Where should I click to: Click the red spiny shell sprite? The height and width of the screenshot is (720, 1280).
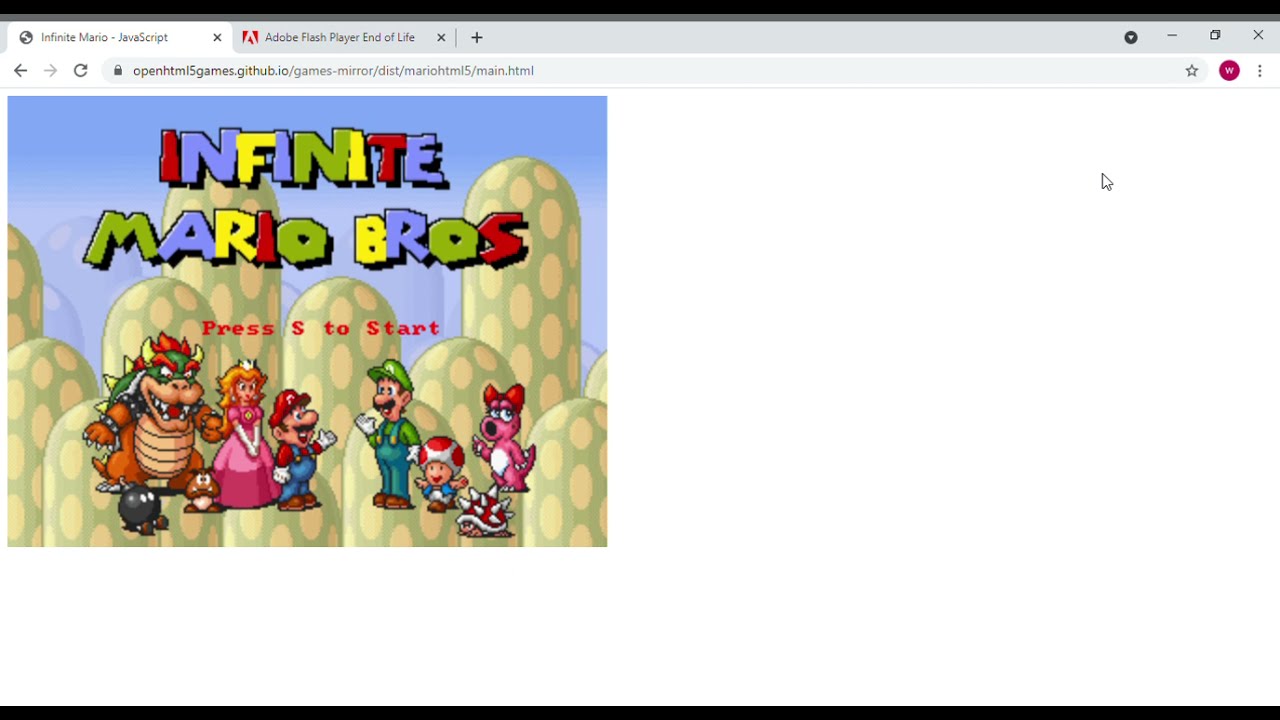(x=485, y=512)
